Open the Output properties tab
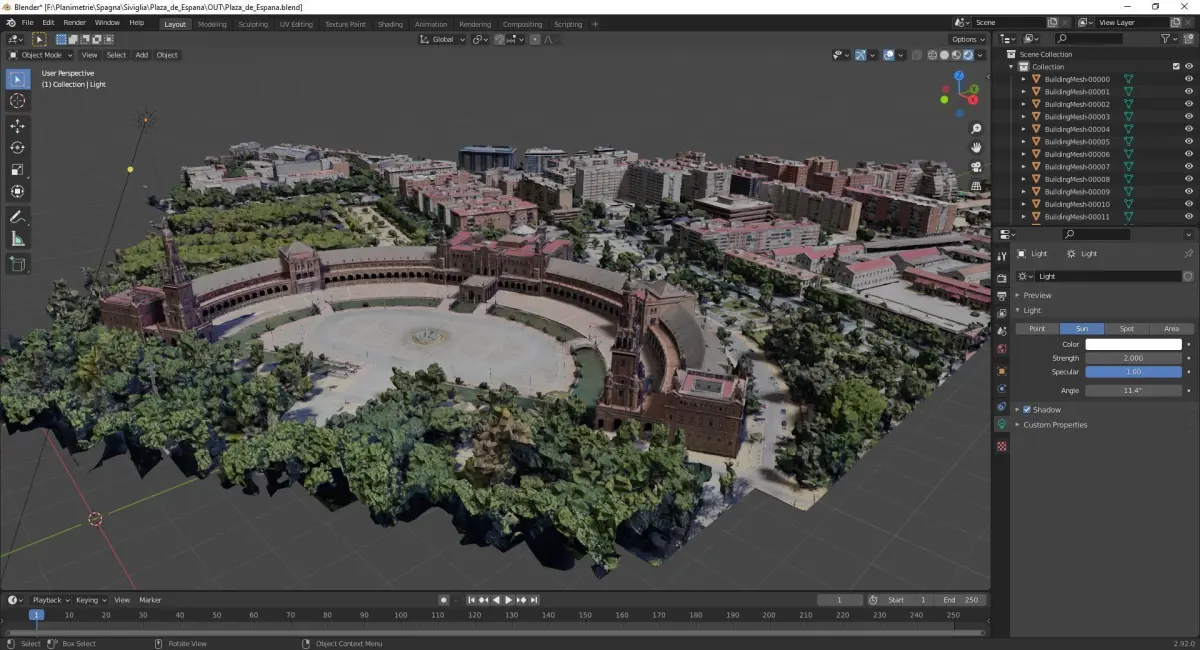Screen dimensions: 1200x650 click(1002, 296)
